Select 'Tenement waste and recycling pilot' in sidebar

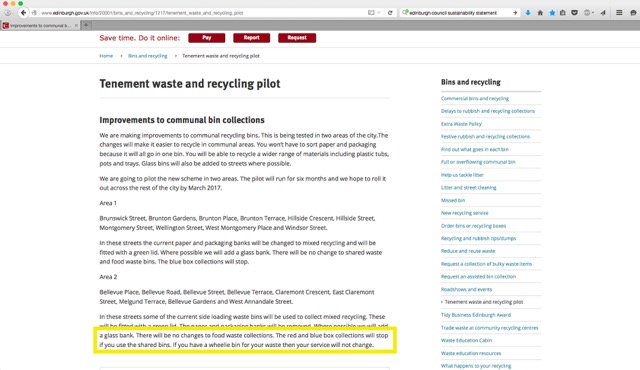tap(484, 302)
